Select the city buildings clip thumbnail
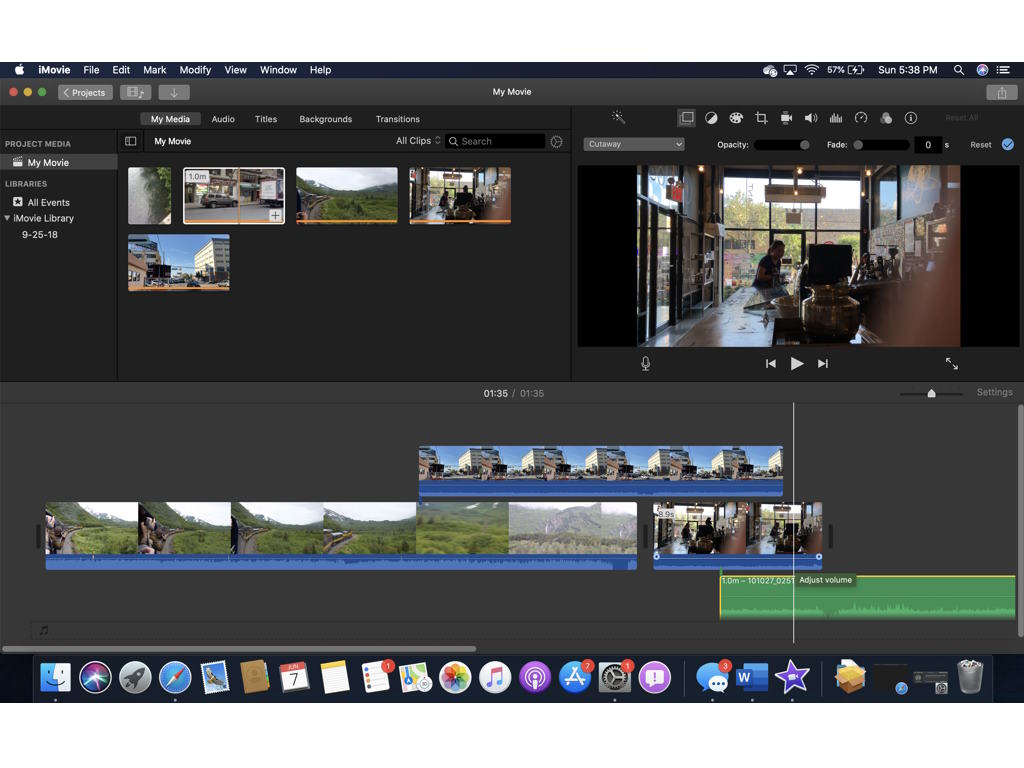 click(179, 263)
